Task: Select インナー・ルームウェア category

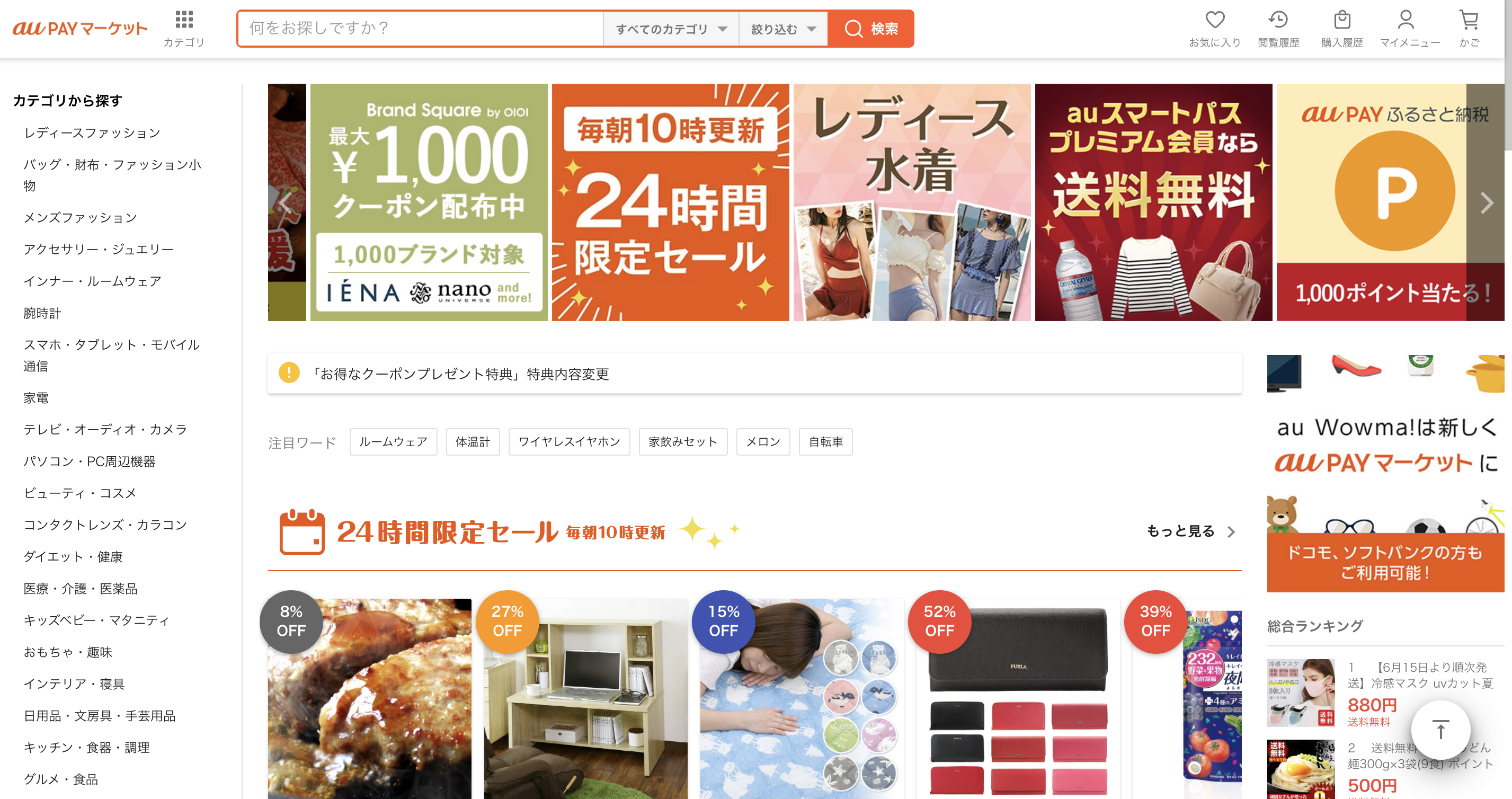Action: (92, 281)
